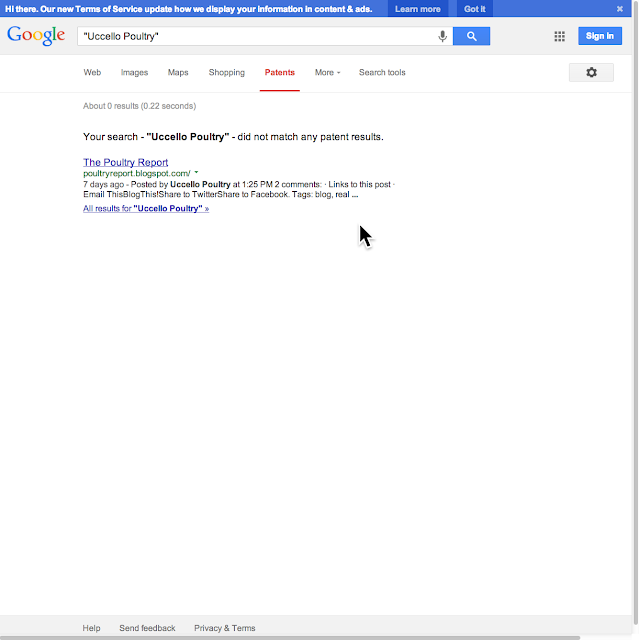Viewport: 639px width, 640px height.
Task: Select the Patents tab
Action: (280, 73)
